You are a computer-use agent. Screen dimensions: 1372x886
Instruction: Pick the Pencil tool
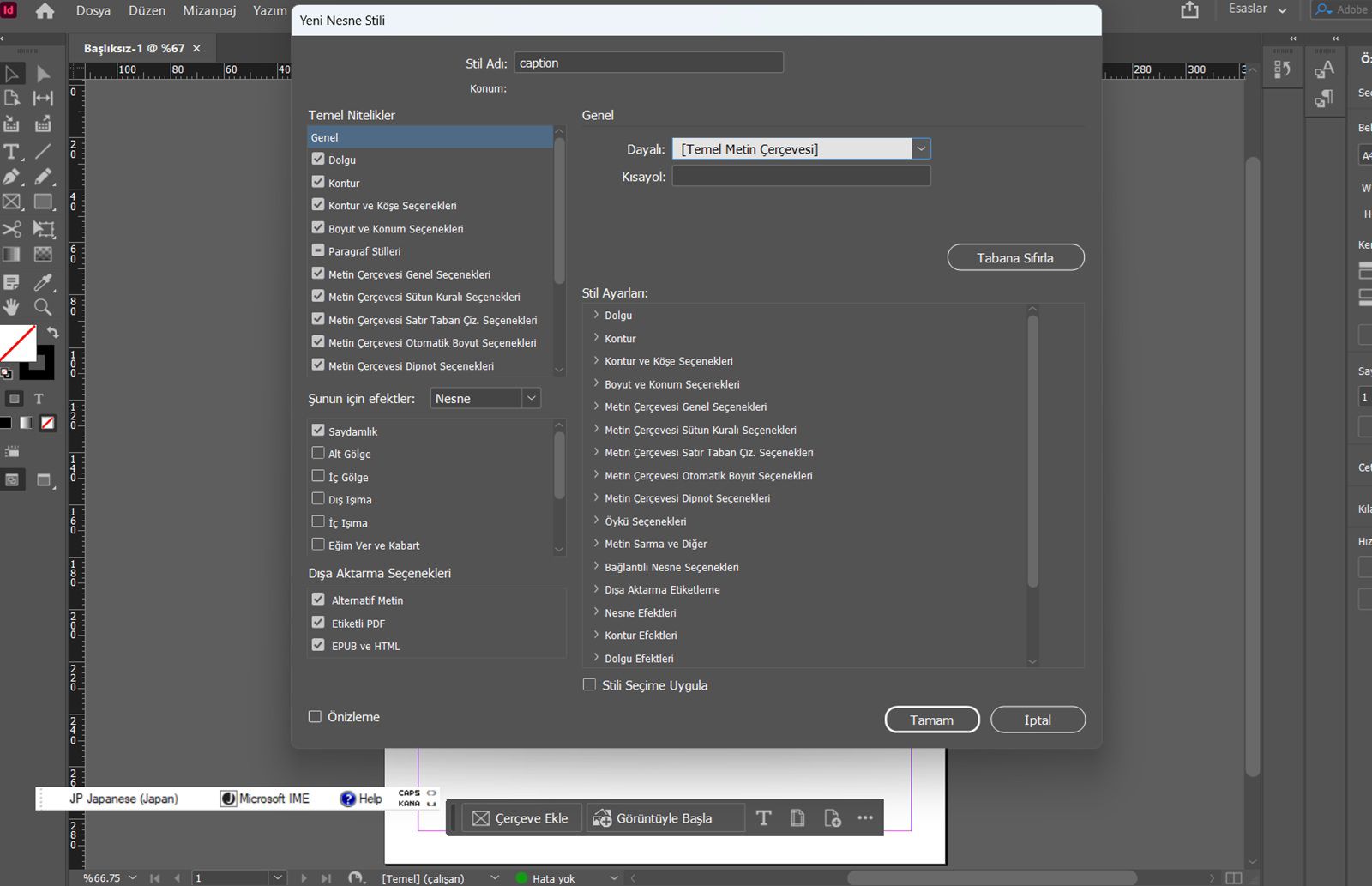coord(43,177)
